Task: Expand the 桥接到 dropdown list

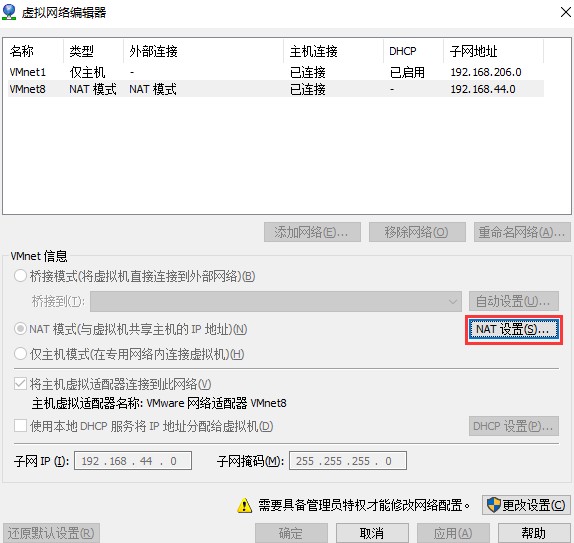Action: [x=276, y=301]
